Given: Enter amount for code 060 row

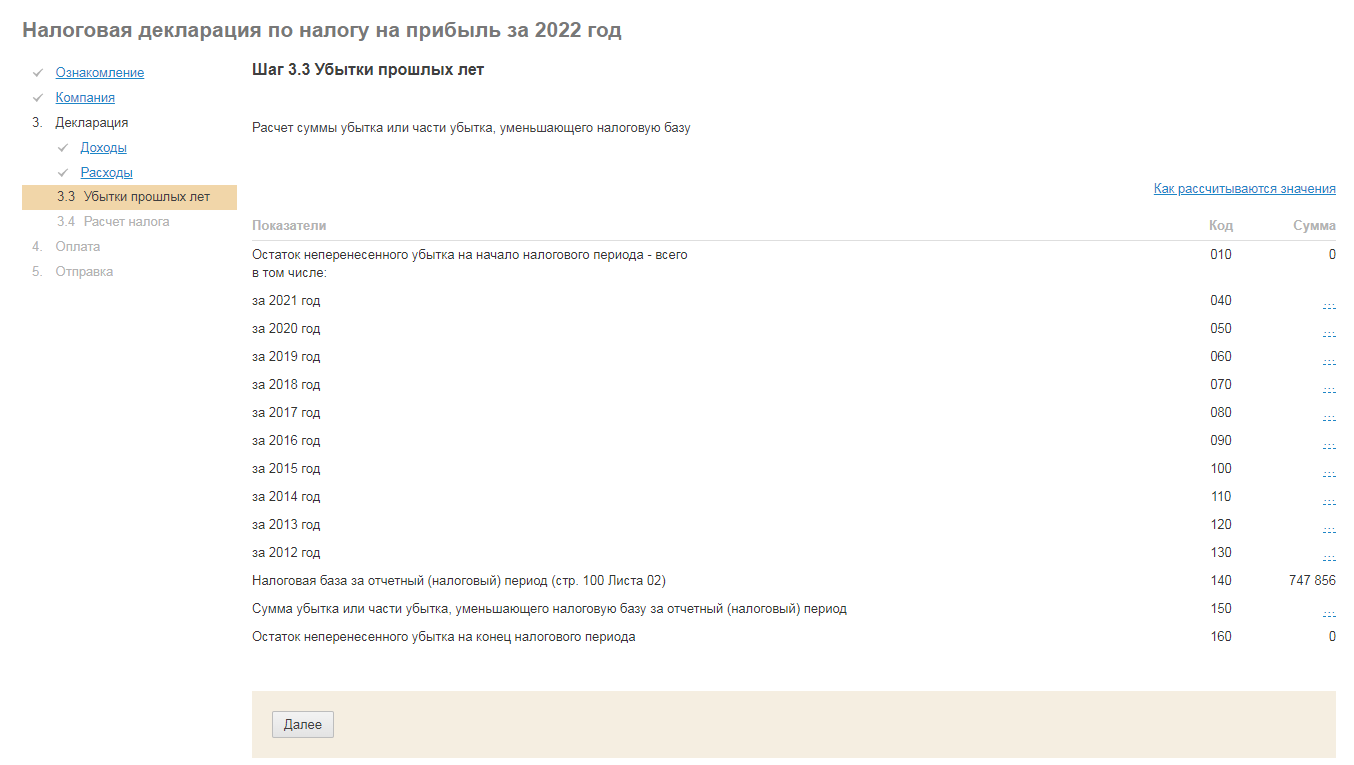Looking at the screenshot, I should pyautogui.click(x=1328, y=360).
